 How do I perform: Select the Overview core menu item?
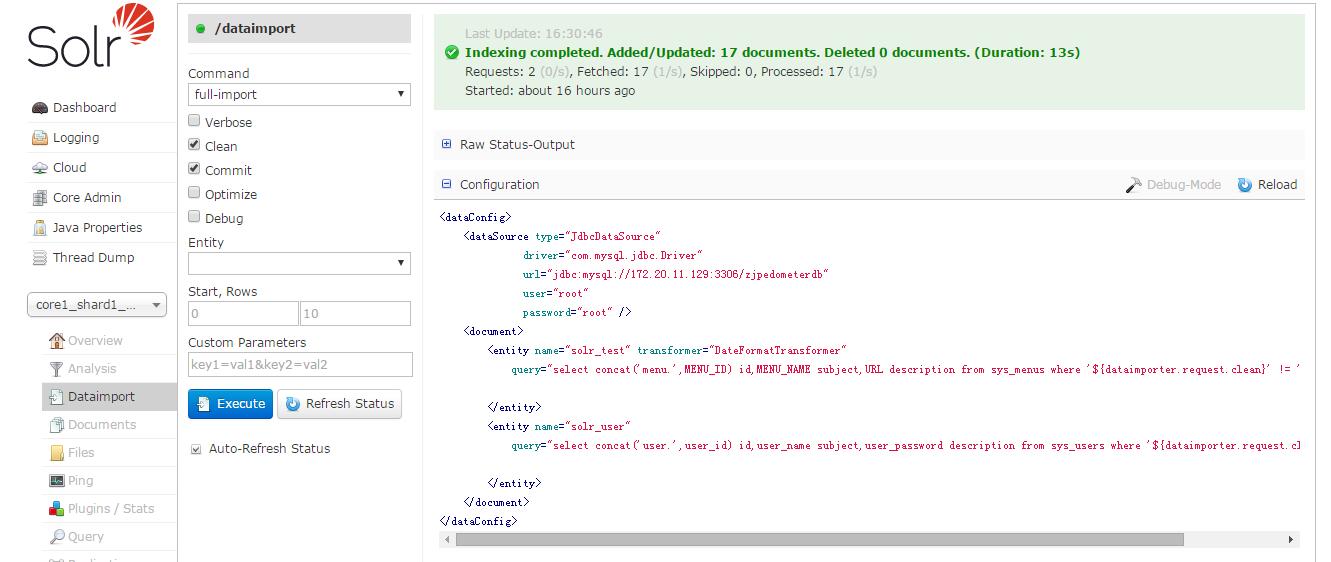pyautogui.click(x=95, y=341)
